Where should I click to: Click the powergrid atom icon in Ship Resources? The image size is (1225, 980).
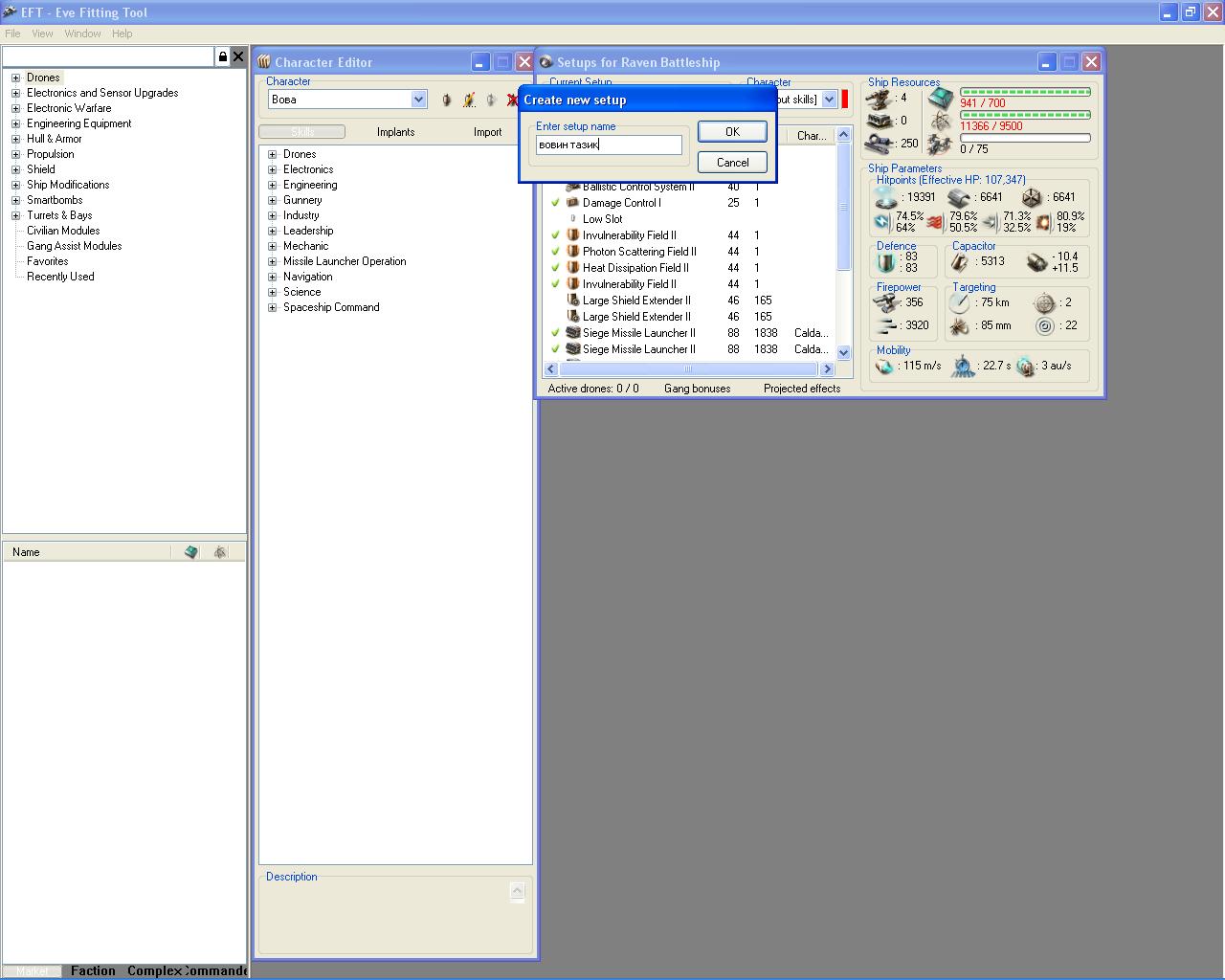(x=941, y=122)
